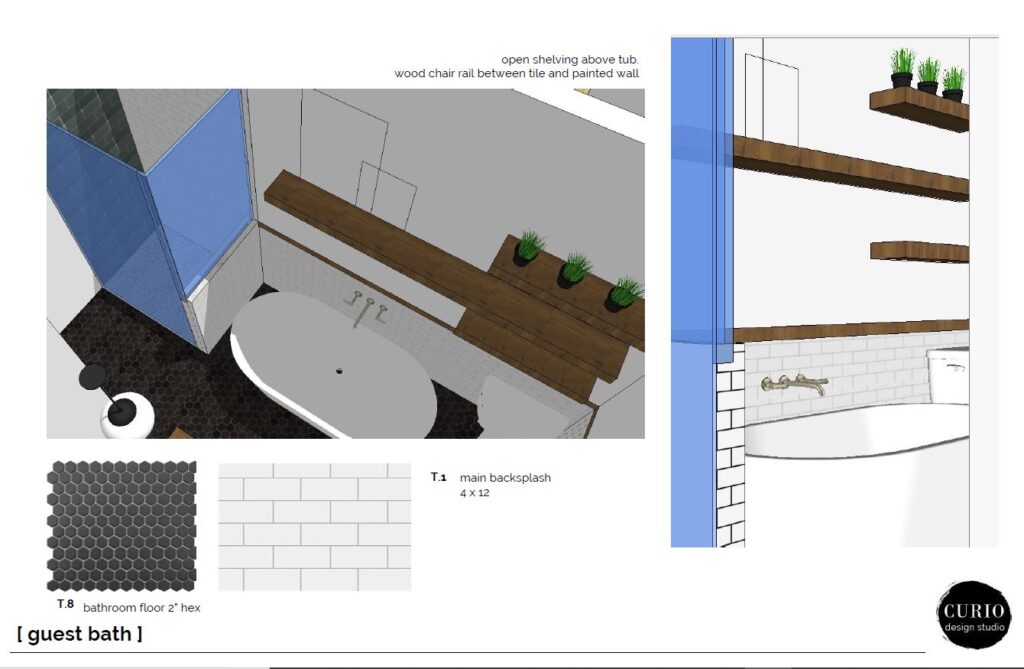Click the 'main backsplash' text

click(x=505, y=478)
